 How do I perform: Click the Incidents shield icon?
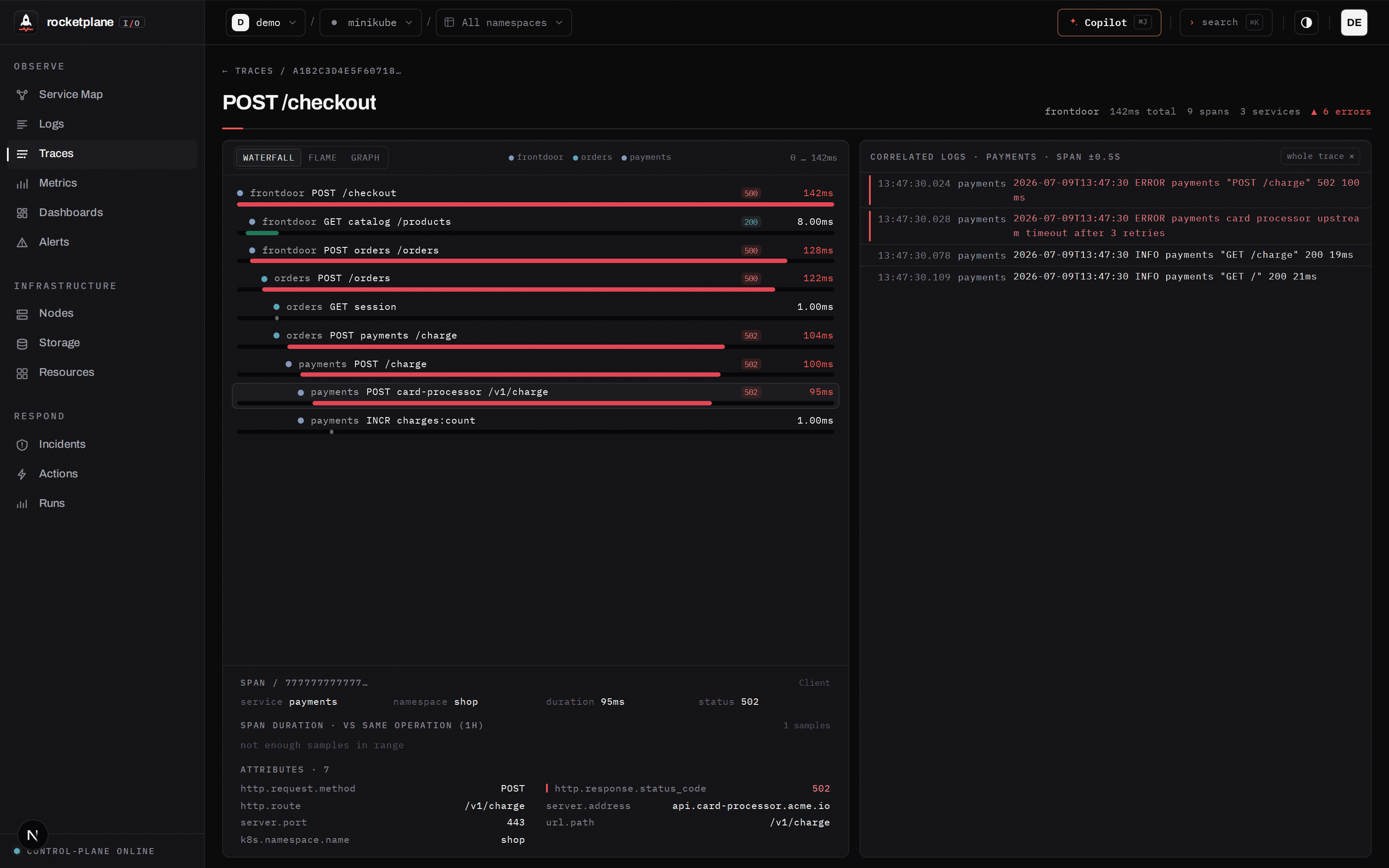(x=23, y=445)
